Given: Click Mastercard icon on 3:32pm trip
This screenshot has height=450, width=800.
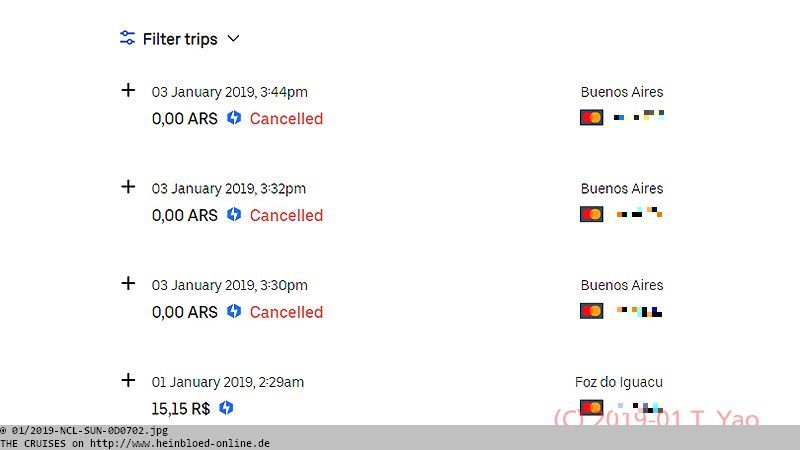Looking at the screenshot, I should (591, 214).
